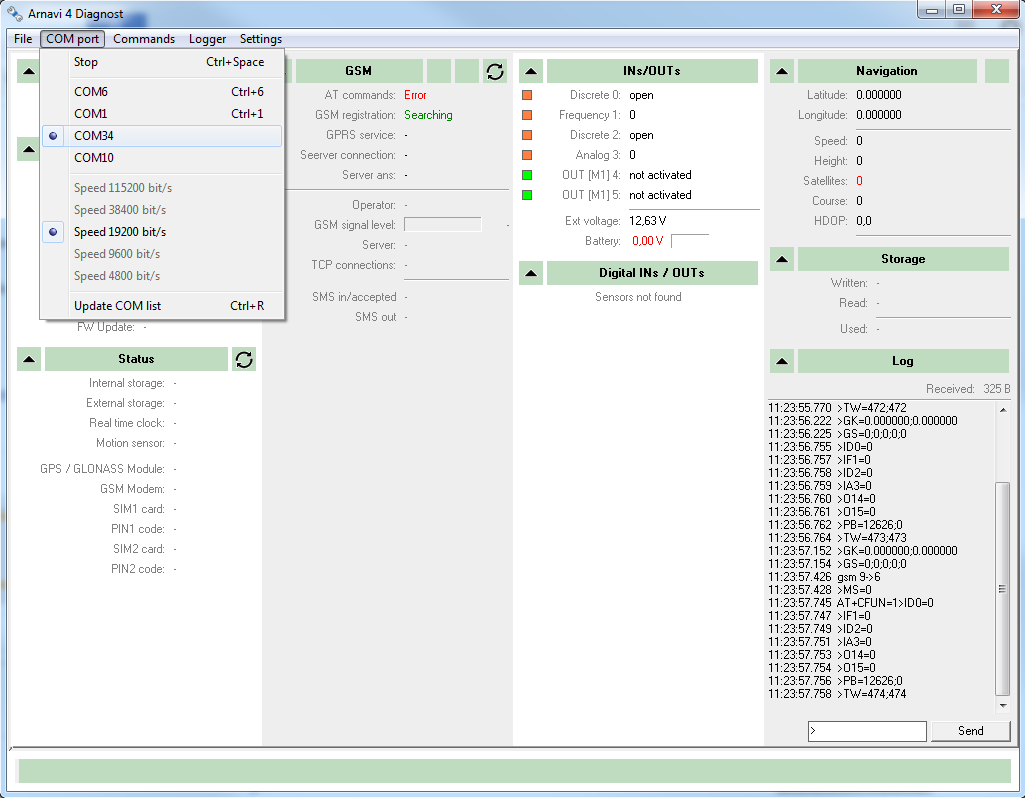Click the Status panel header
The width and height of the screenshot is (1025, 798).
[136, 359]
